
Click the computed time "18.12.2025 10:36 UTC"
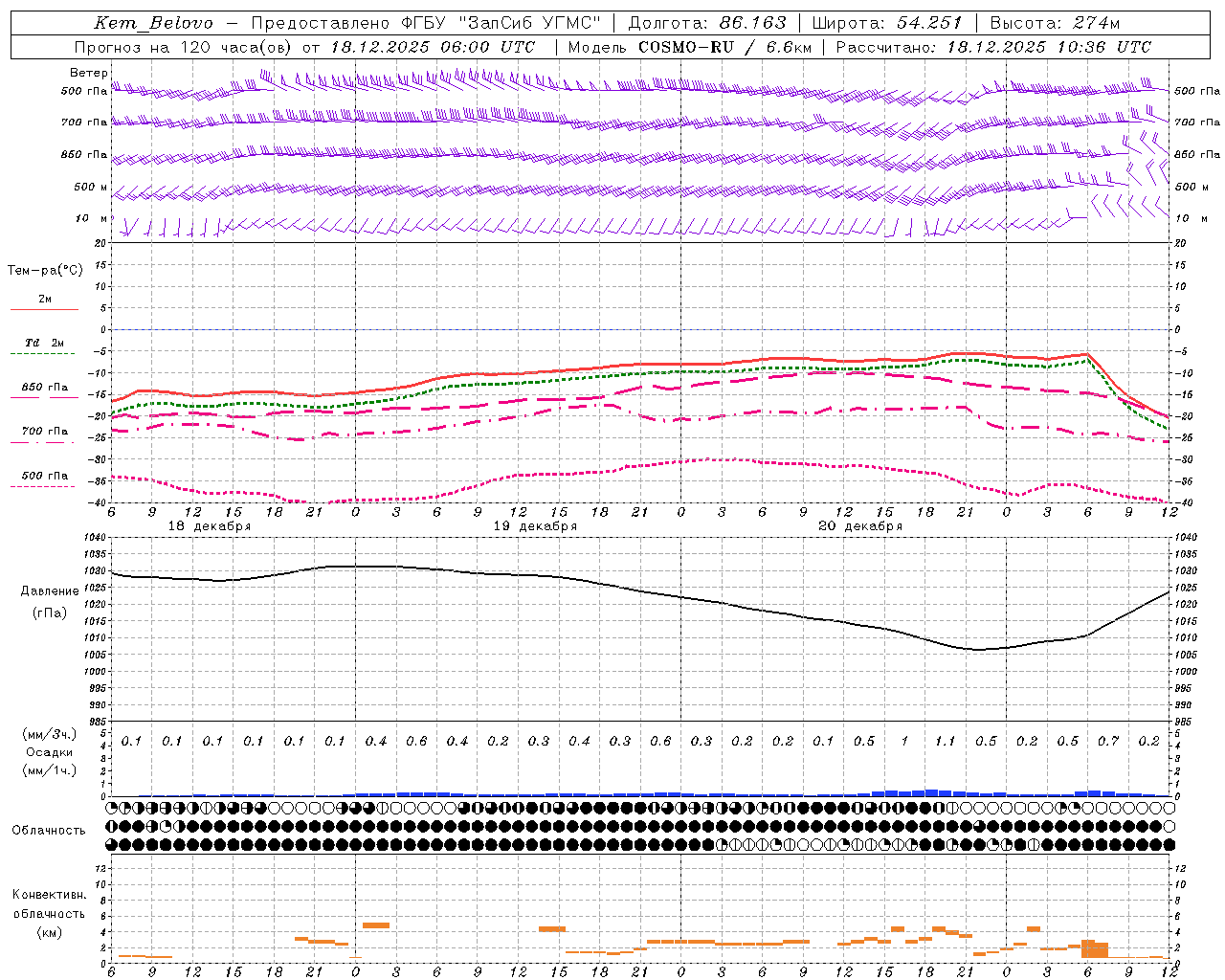(x=1049, y=47)
